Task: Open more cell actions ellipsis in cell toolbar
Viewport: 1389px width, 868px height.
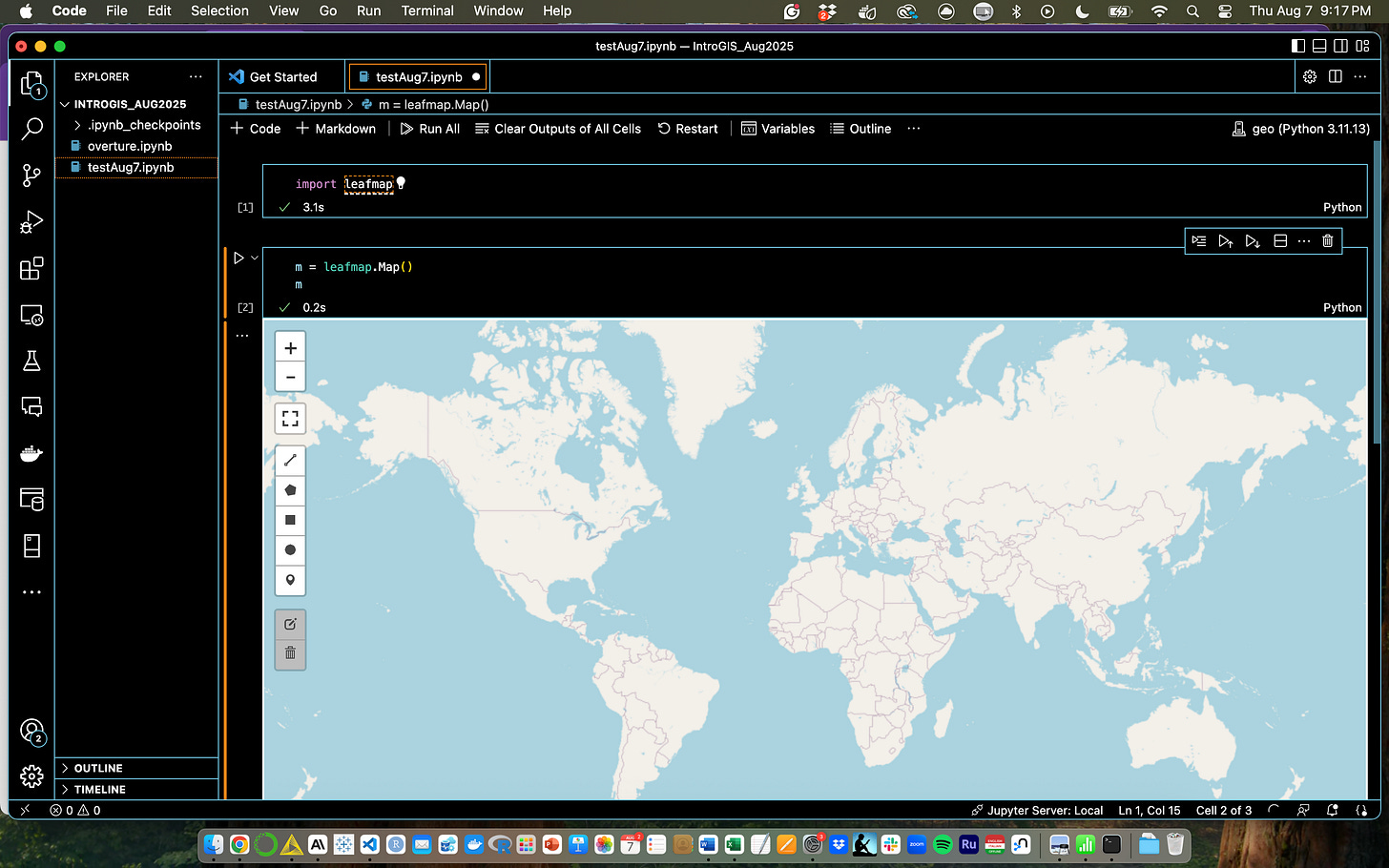Action: pos(1304,241)
